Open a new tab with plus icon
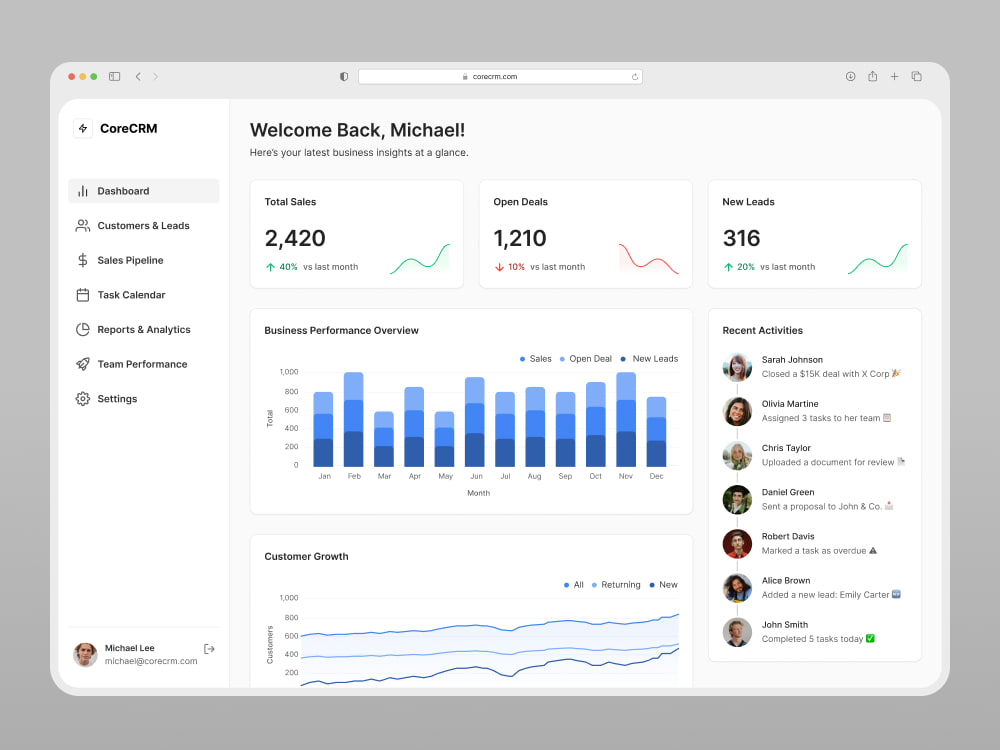Viewport: 1000px width, 750px height. tap(894, 77)
